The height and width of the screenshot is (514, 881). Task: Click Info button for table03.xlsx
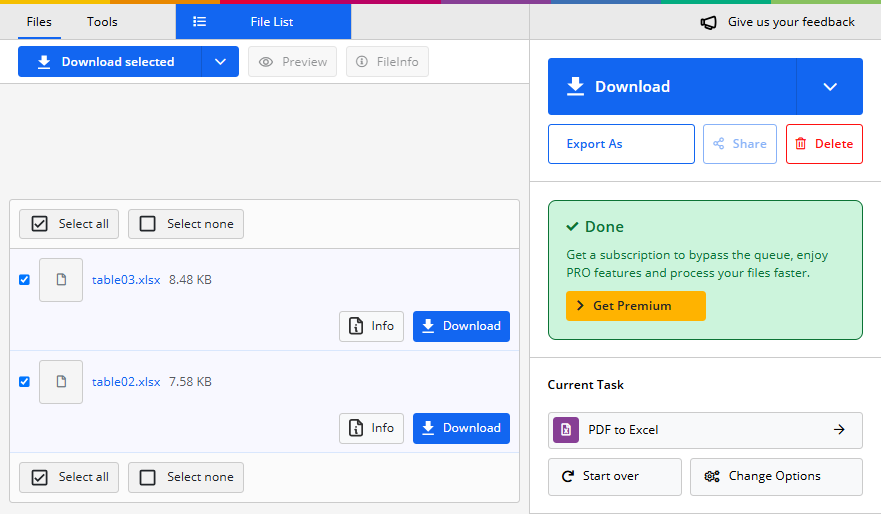[x=371, y=326]
